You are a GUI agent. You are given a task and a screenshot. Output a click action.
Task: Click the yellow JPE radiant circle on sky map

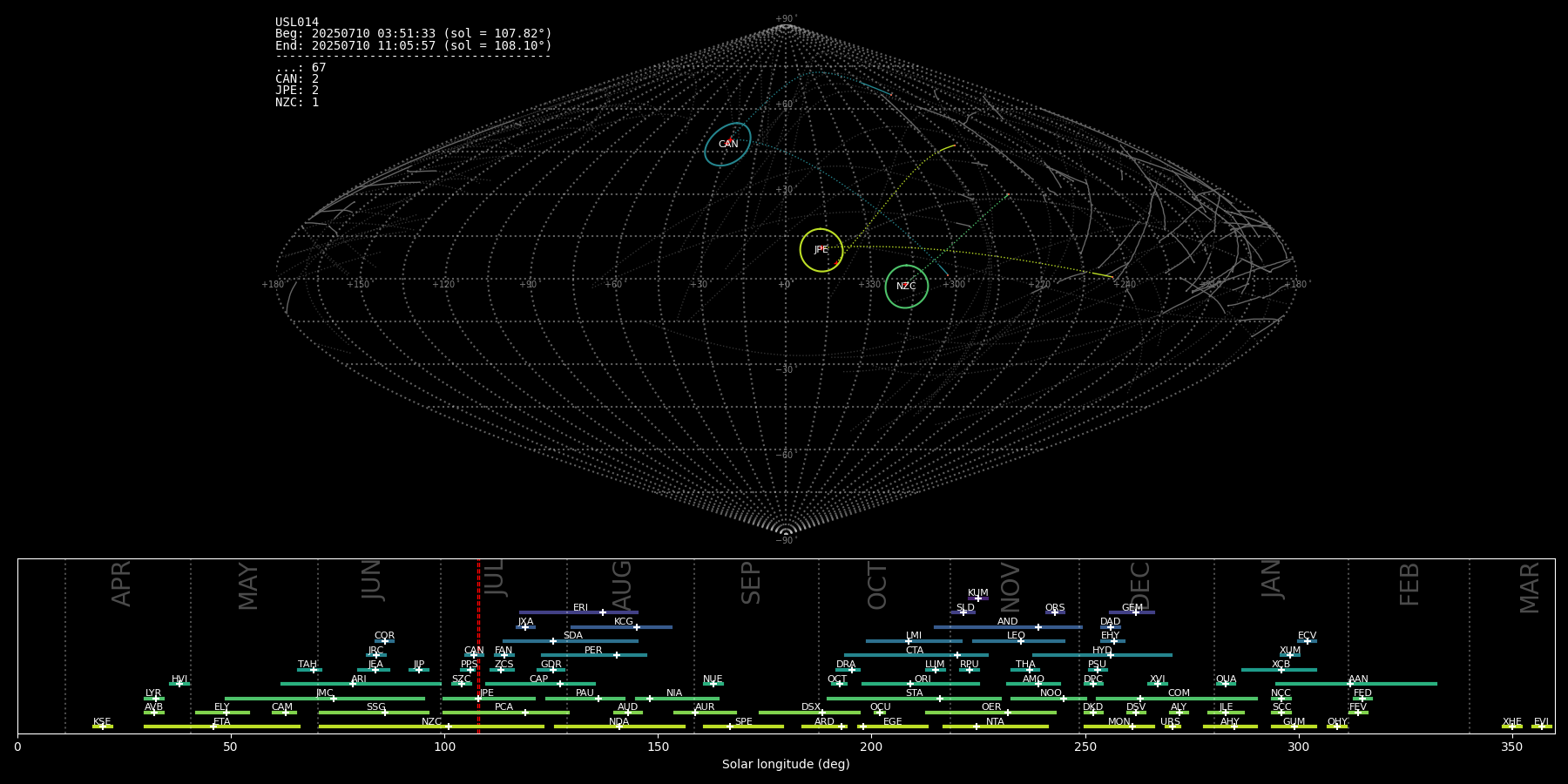pyautogui.click(x=821, y=250)
